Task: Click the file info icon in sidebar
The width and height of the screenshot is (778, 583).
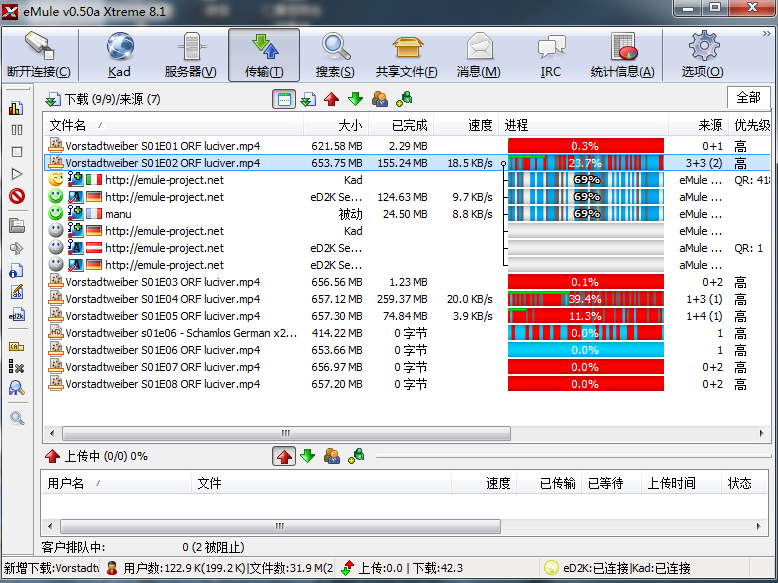Action: click(x=16, y=270)
